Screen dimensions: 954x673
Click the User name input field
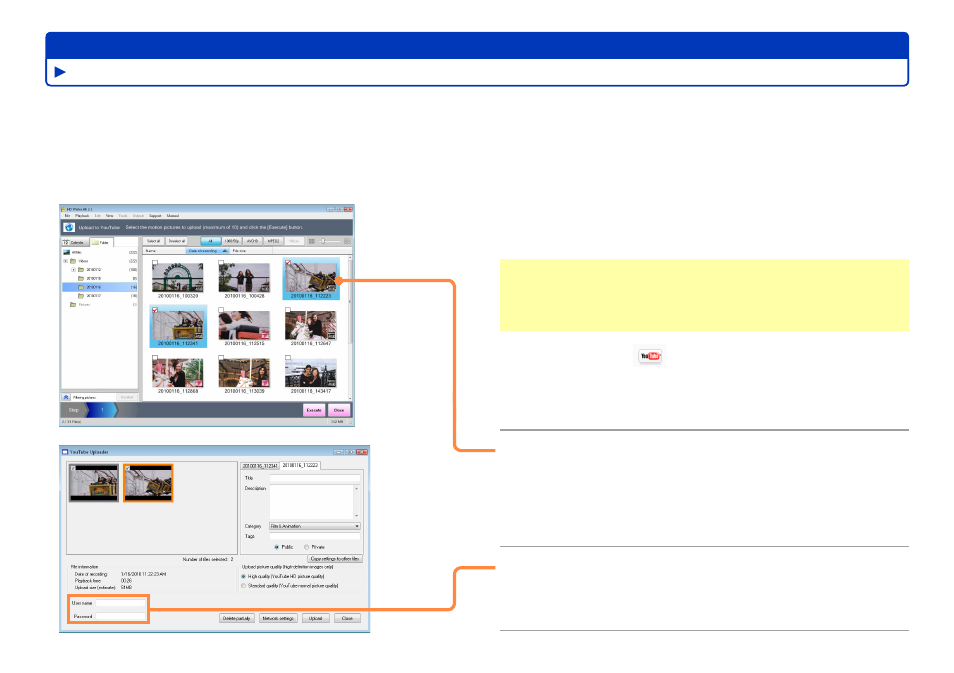[120, 603]
